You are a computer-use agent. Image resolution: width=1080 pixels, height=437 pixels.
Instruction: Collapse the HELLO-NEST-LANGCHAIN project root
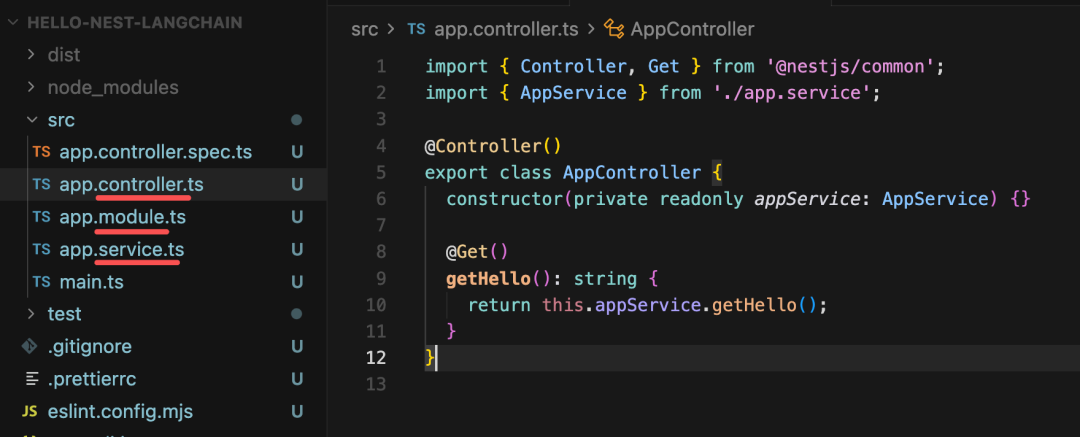tap(12, 23)
